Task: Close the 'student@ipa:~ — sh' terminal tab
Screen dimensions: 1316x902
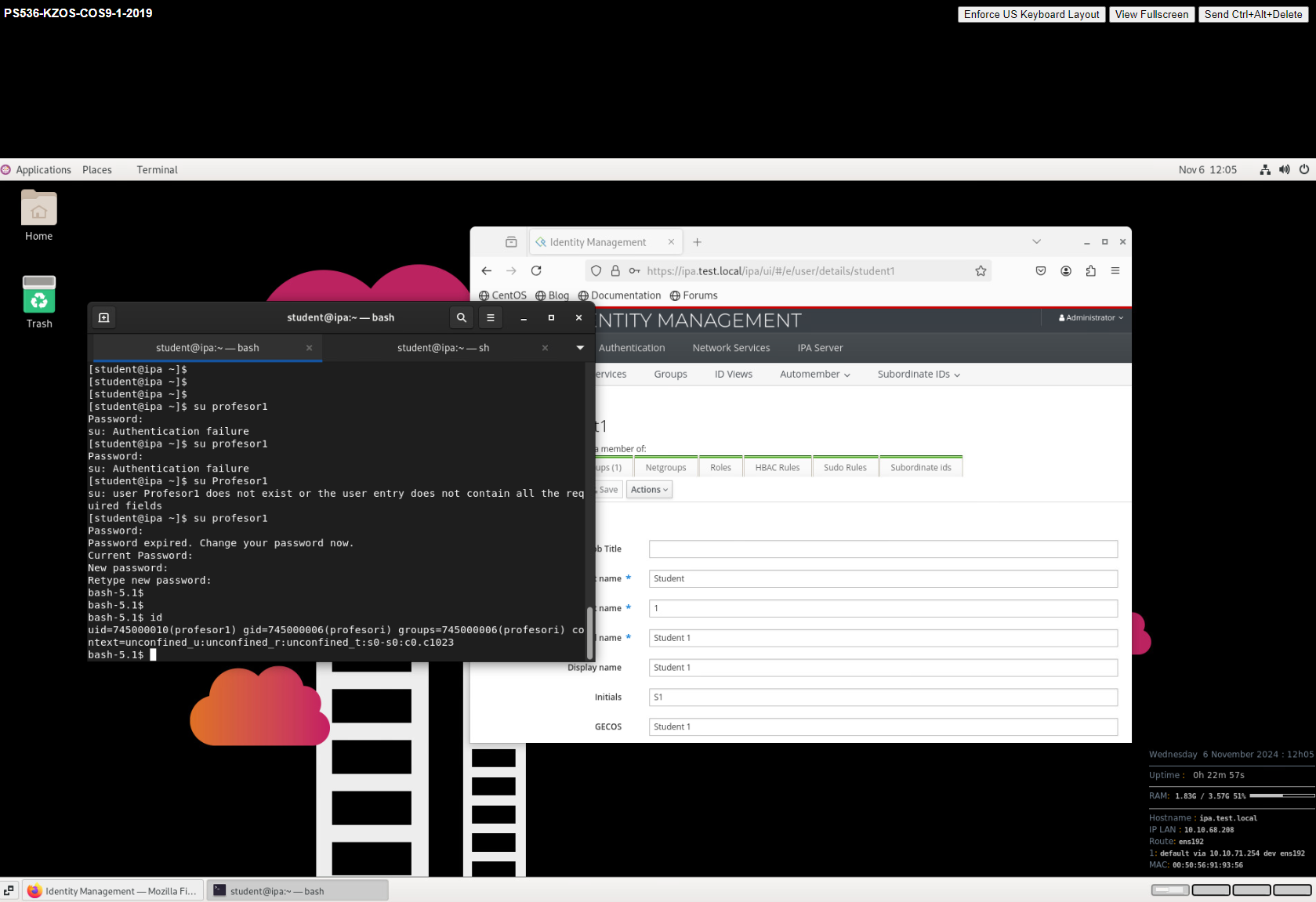Action: (x=545, y=348)
